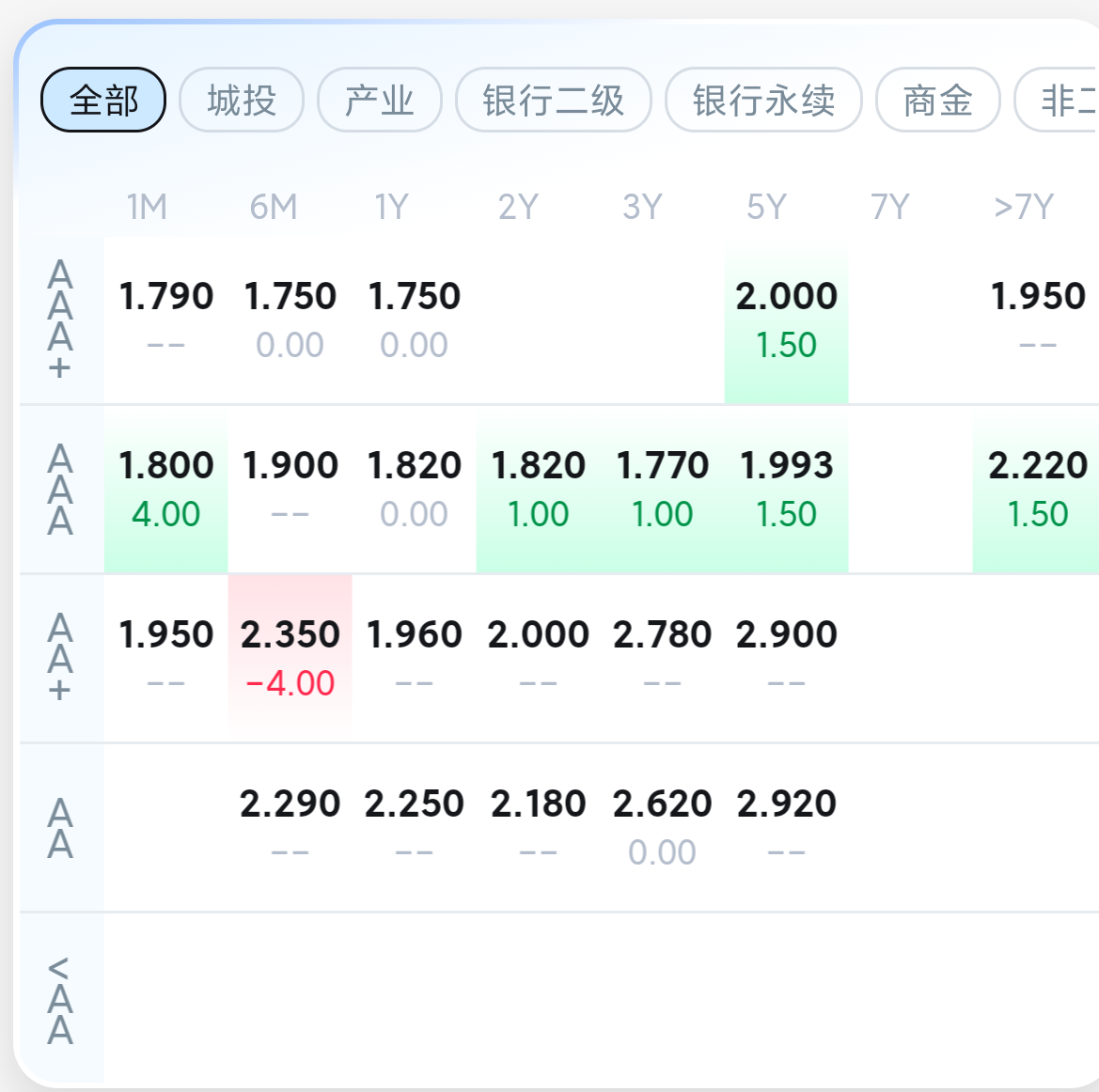Viewport: 1099px width, 1092px height.
Task: Switch to the 城投 bond category
Action: coord(241,101)
